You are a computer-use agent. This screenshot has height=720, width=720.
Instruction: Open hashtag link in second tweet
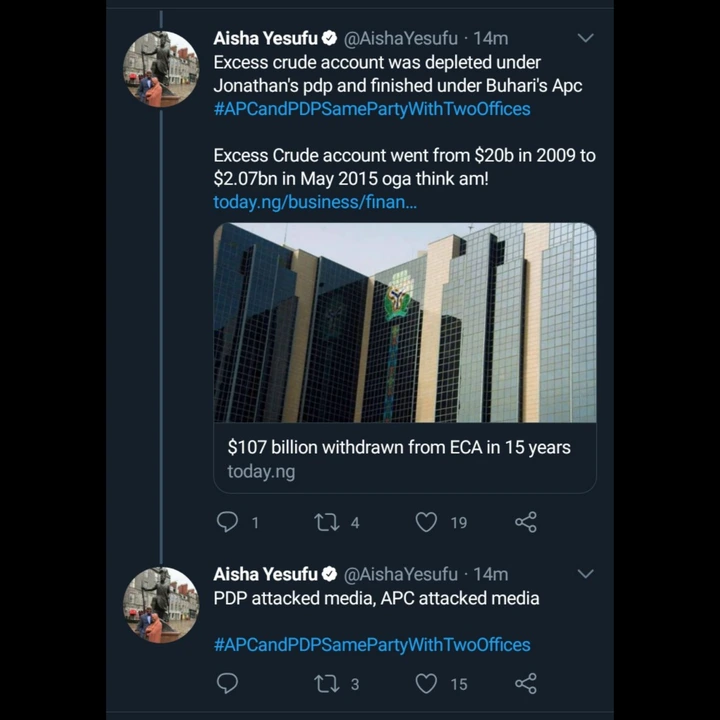[372, 645]
